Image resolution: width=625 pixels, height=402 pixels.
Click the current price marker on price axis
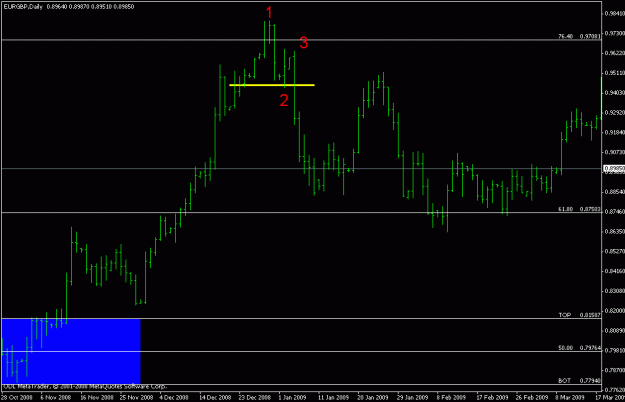(614, 169)
